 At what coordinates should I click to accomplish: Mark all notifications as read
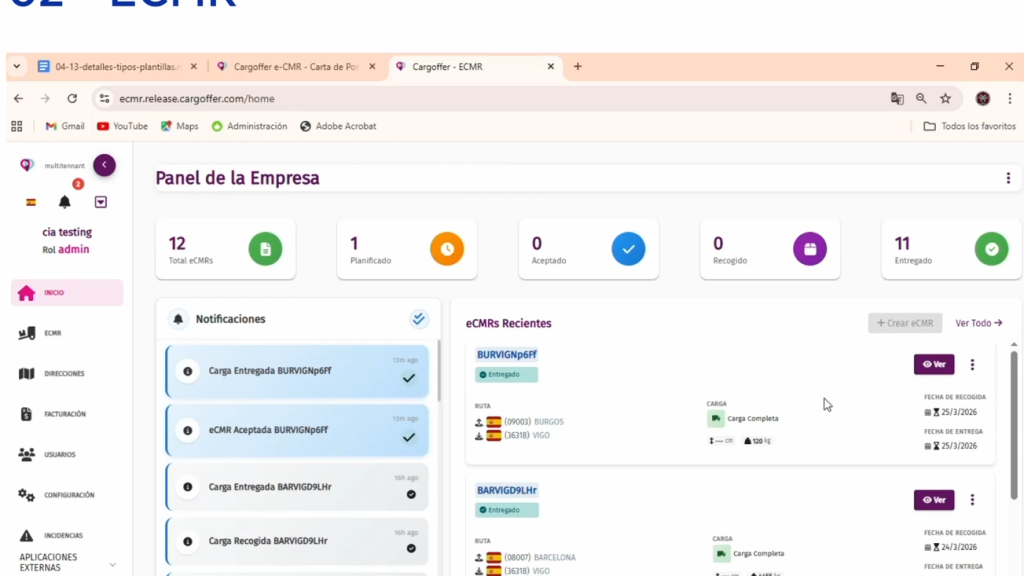419,319
